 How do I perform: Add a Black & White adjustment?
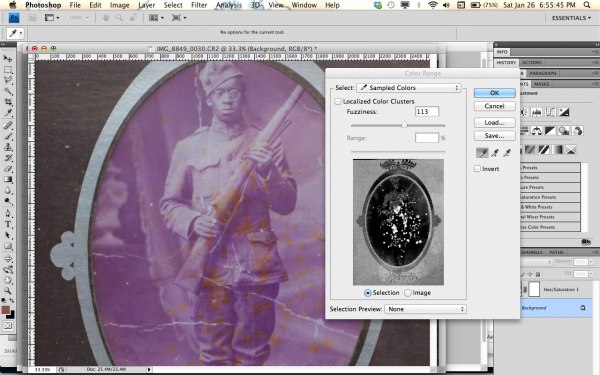point(550,131)
